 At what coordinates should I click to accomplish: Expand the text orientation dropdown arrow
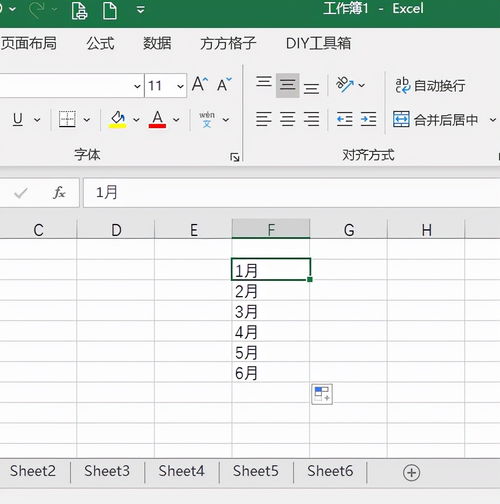click(362, 86)
